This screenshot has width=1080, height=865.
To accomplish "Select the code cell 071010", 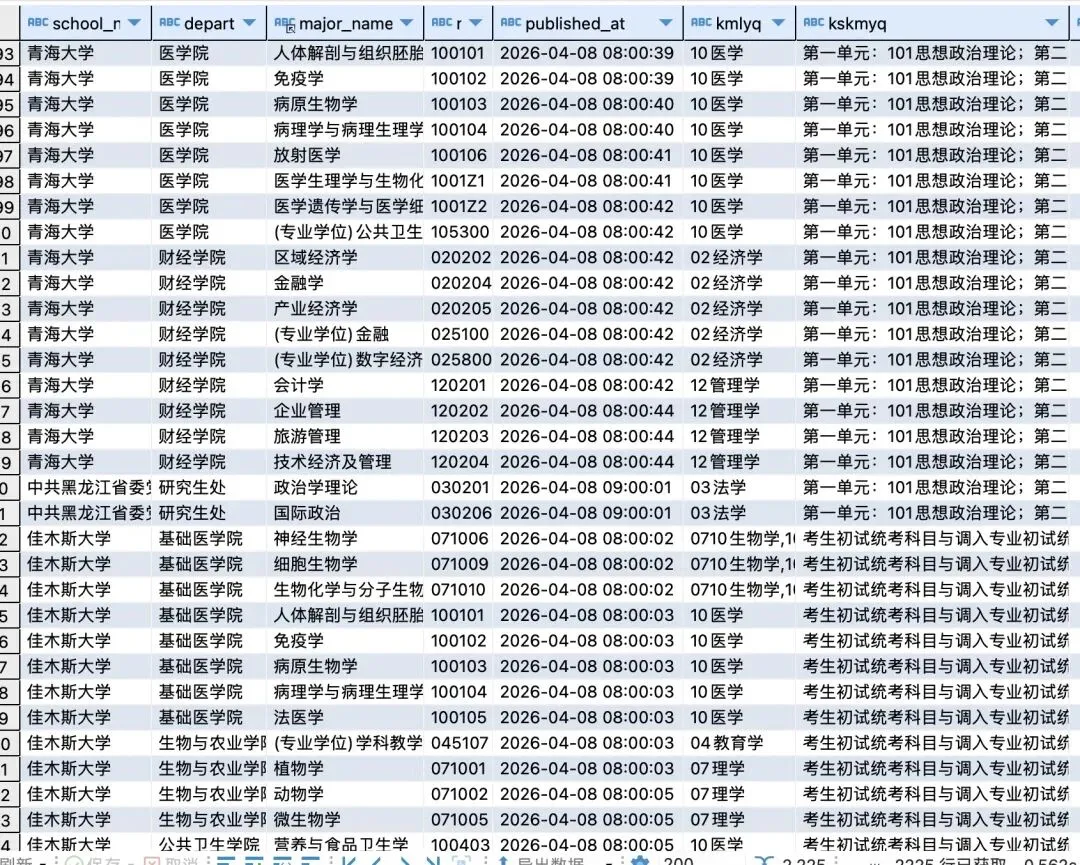I will coord(458,590).
